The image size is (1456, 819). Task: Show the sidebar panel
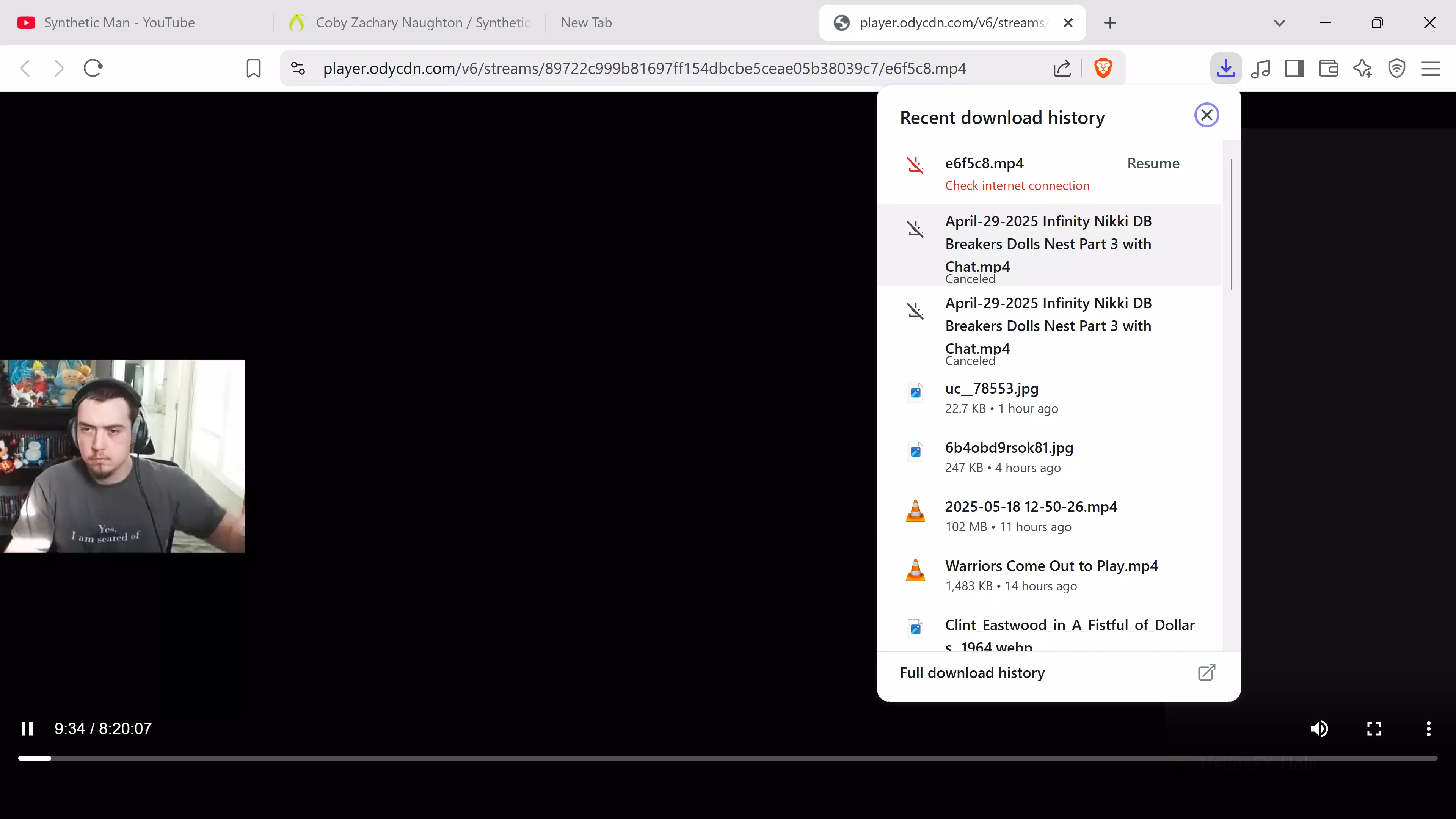(x=1294, y=68)
